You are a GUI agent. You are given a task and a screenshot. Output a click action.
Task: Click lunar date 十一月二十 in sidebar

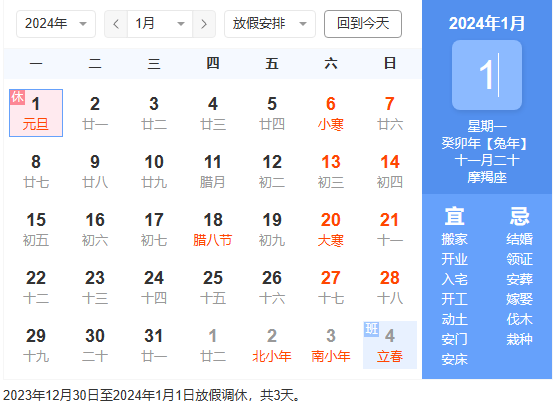pos(487,160)
